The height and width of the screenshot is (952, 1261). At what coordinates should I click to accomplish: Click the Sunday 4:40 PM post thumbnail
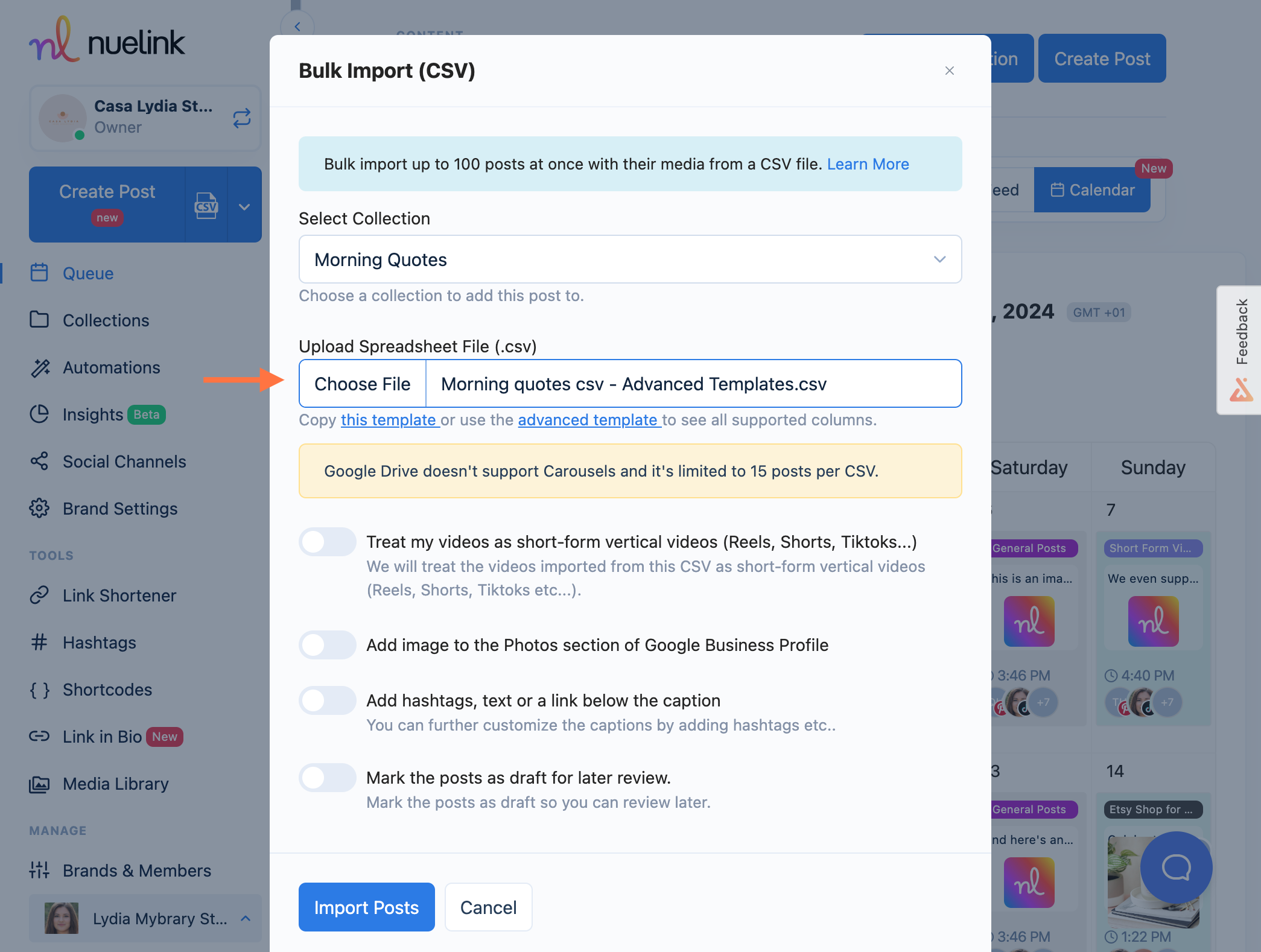(1153, 621)
